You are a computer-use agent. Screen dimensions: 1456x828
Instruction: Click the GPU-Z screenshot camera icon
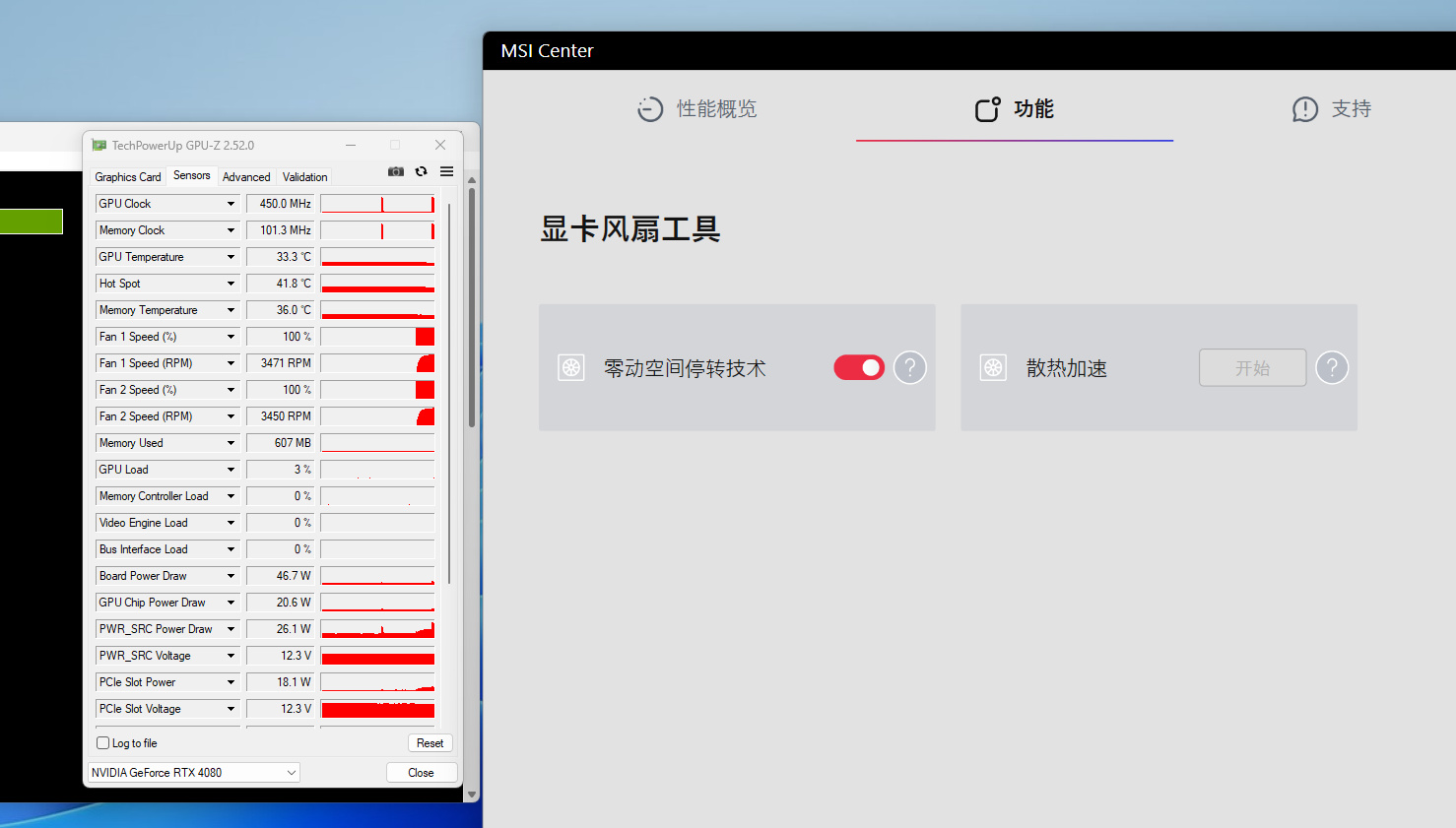[x=396, y=171]
